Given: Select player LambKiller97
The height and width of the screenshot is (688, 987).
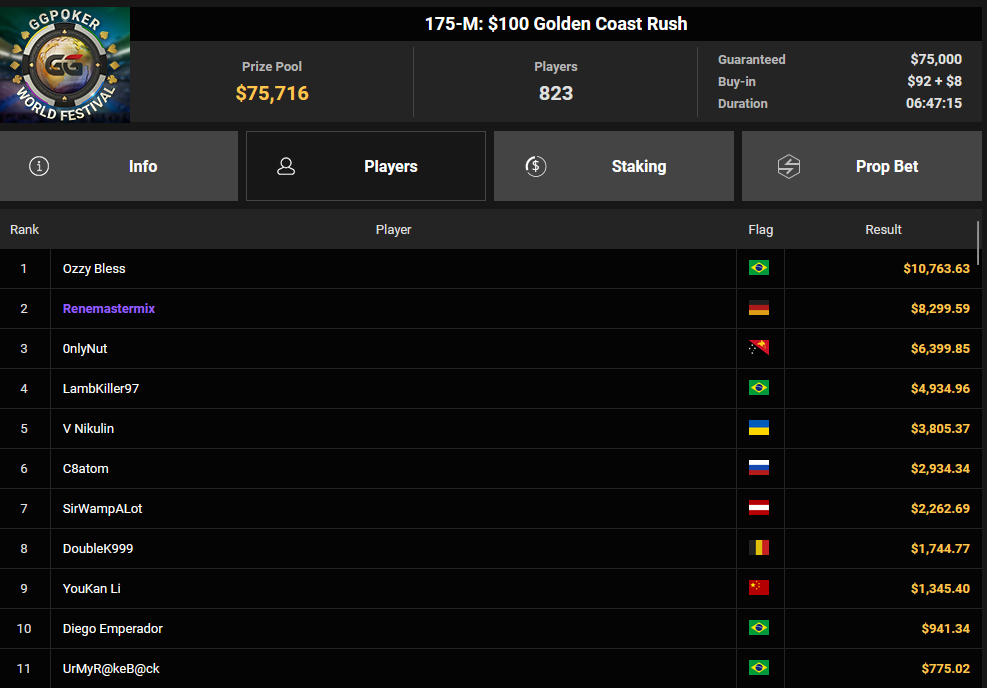Looking at the screenshot, I should (101, 388).
